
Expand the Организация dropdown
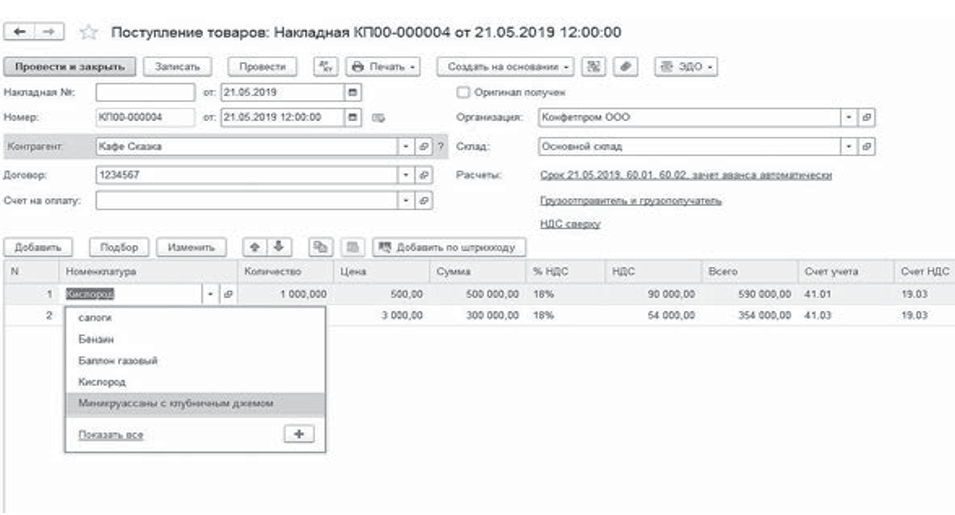848,117
